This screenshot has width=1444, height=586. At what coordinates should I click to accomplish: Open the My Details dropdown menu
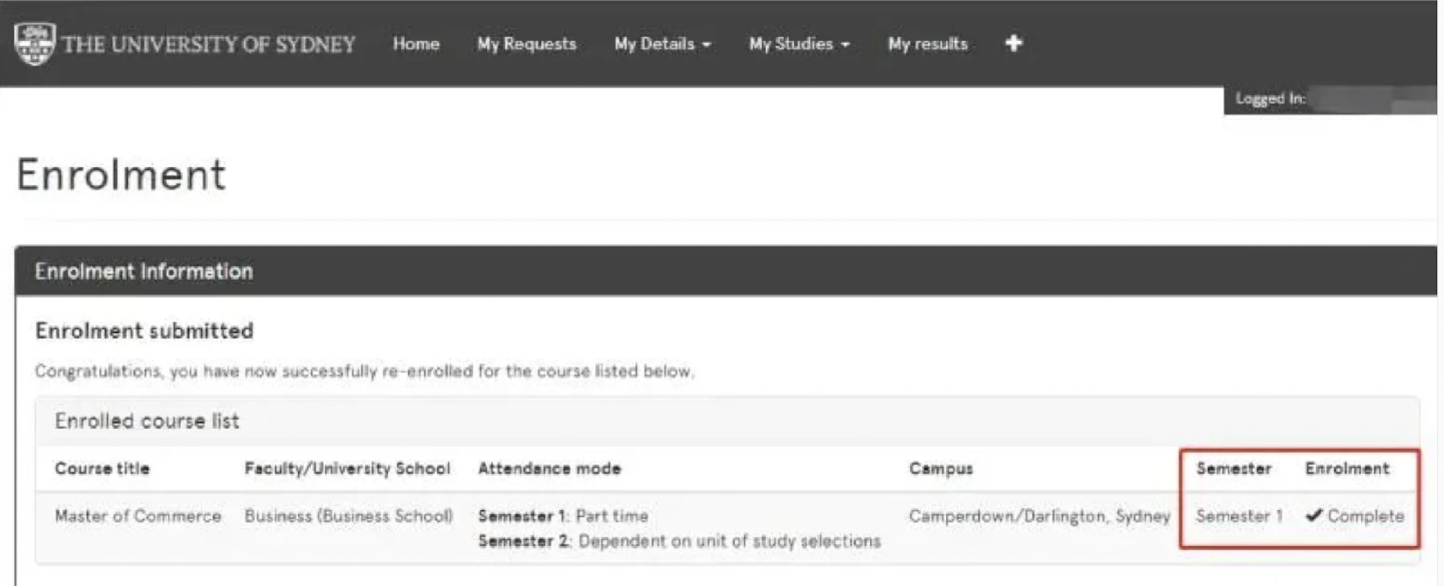[x=662, y=44]
